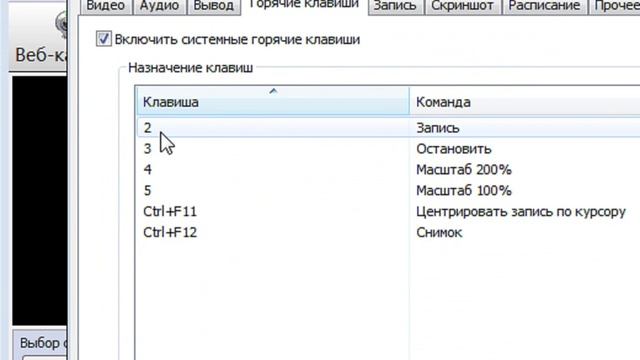Open the Аудио tab

point(159,6)
